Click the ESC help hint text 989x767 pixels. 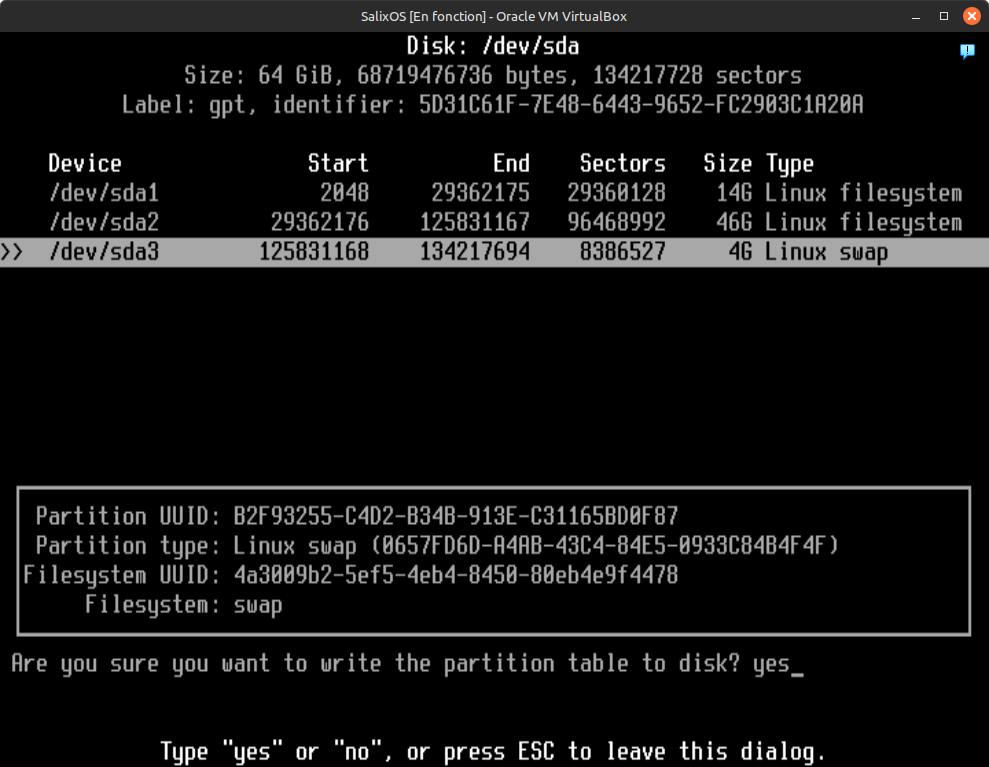(x=493, y=751)
